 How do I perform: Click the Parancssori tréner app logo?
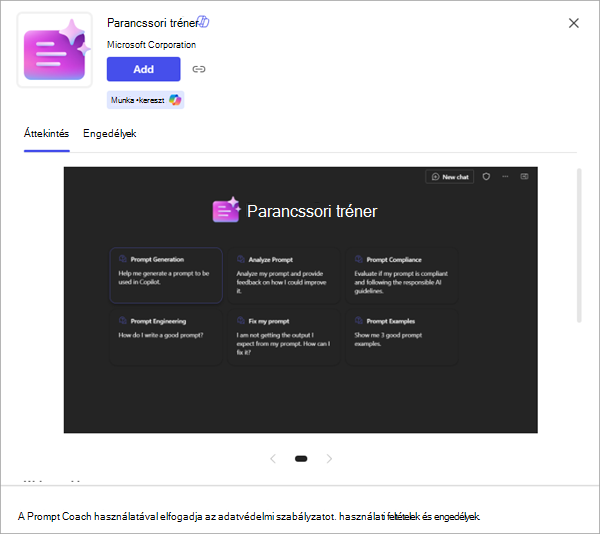tap(54, 50)
